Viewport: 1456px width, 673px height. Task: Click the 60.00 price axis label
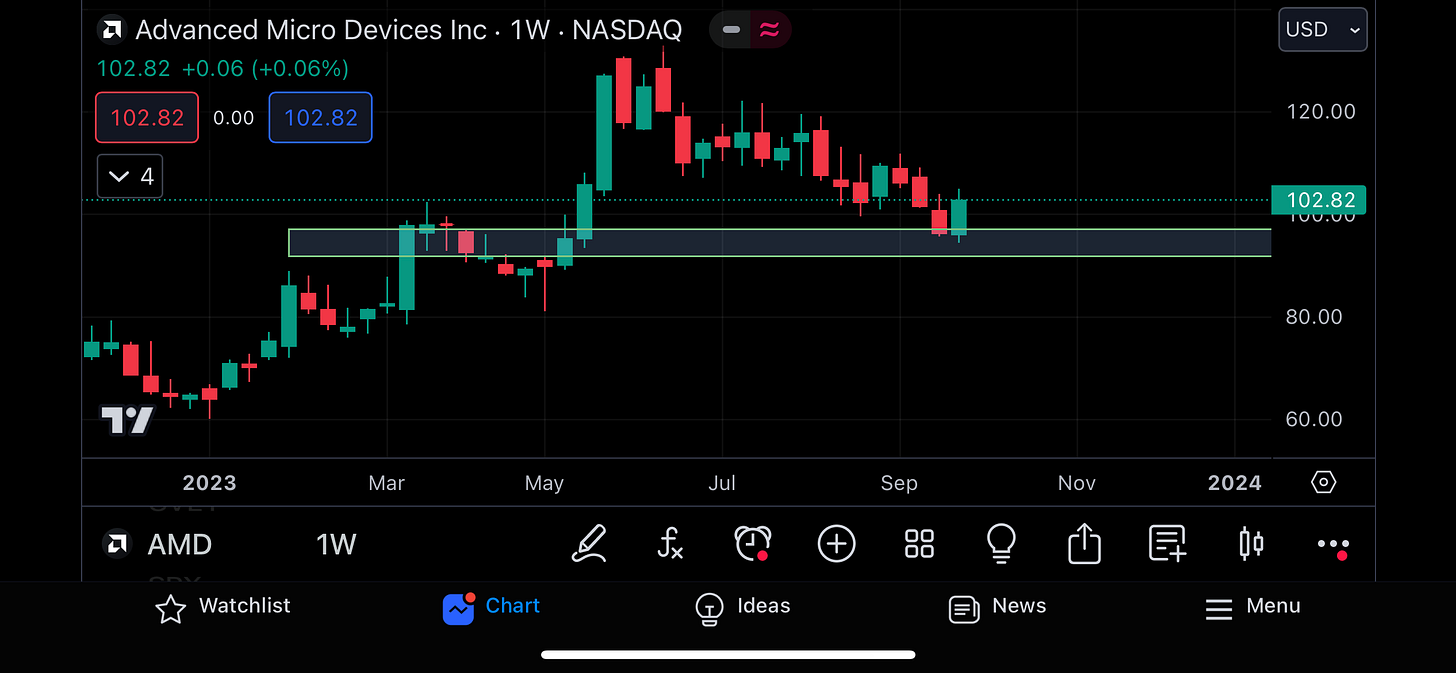(x=1314, y=419)
